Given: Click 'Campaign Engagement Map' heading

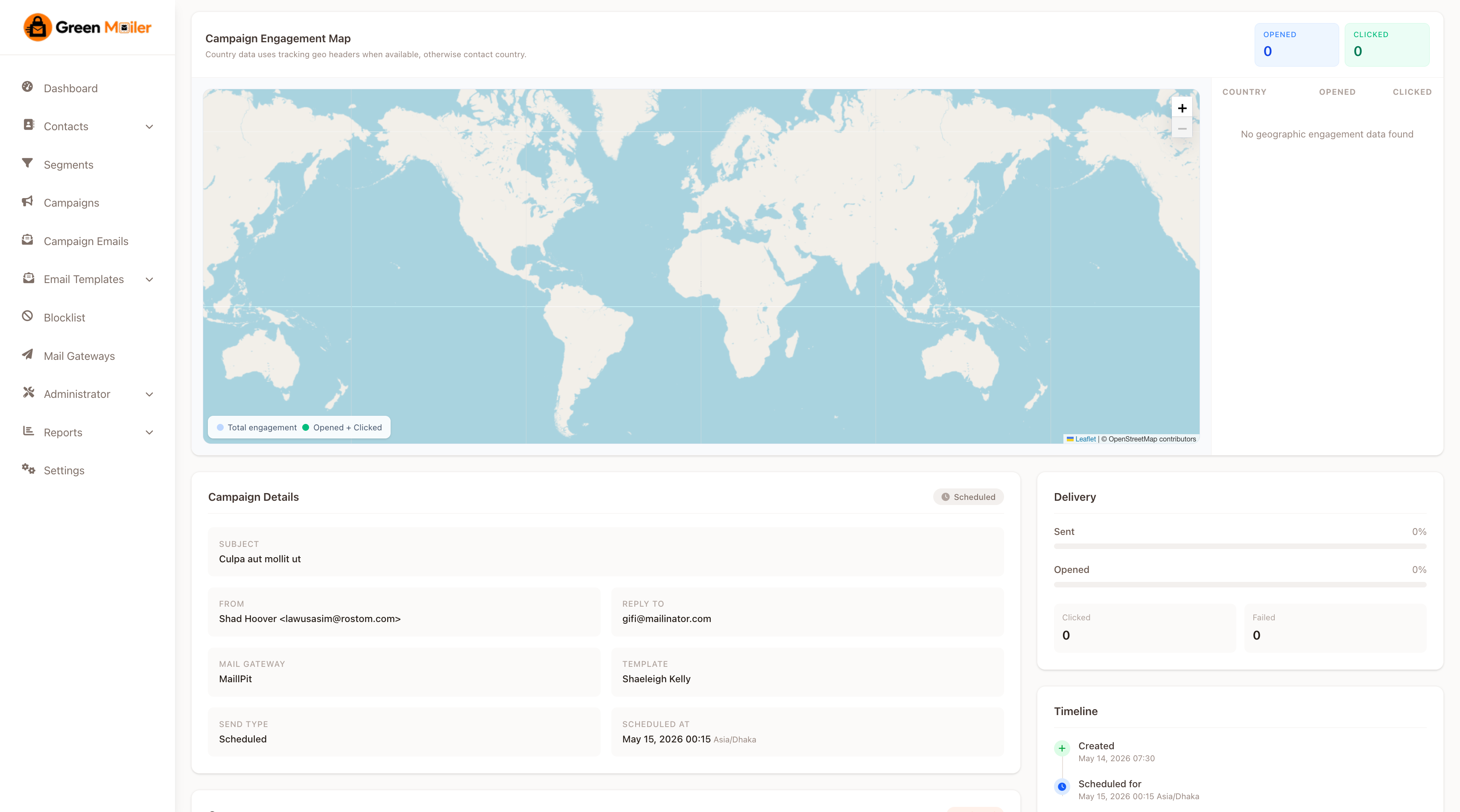Looking at the screenshot, I should pos(278,38).
